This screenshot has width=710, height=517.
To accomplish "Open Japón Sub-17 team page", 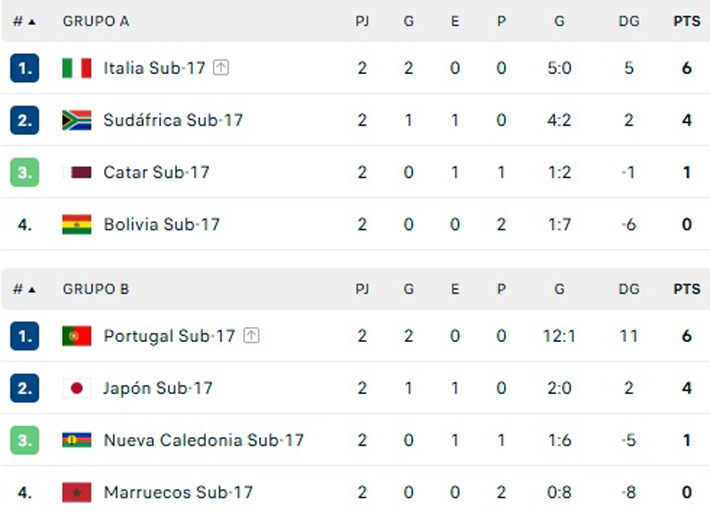I will point(158,388).
